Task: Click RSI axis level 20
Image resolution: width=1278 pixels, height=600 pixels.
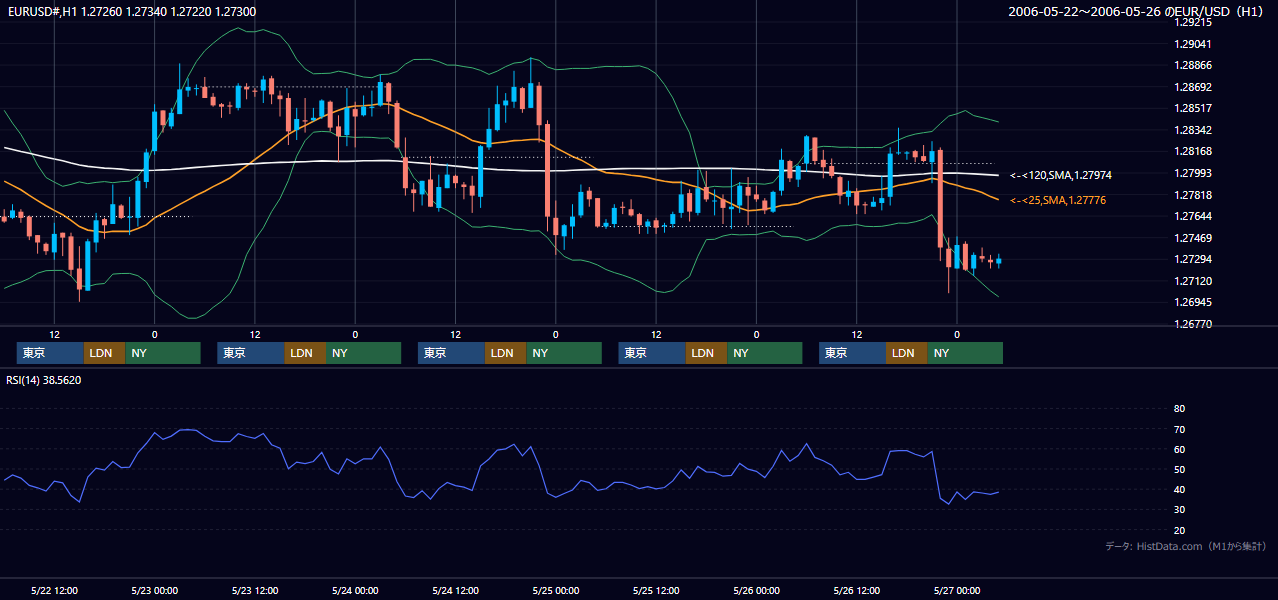Action: [1179, 530]
